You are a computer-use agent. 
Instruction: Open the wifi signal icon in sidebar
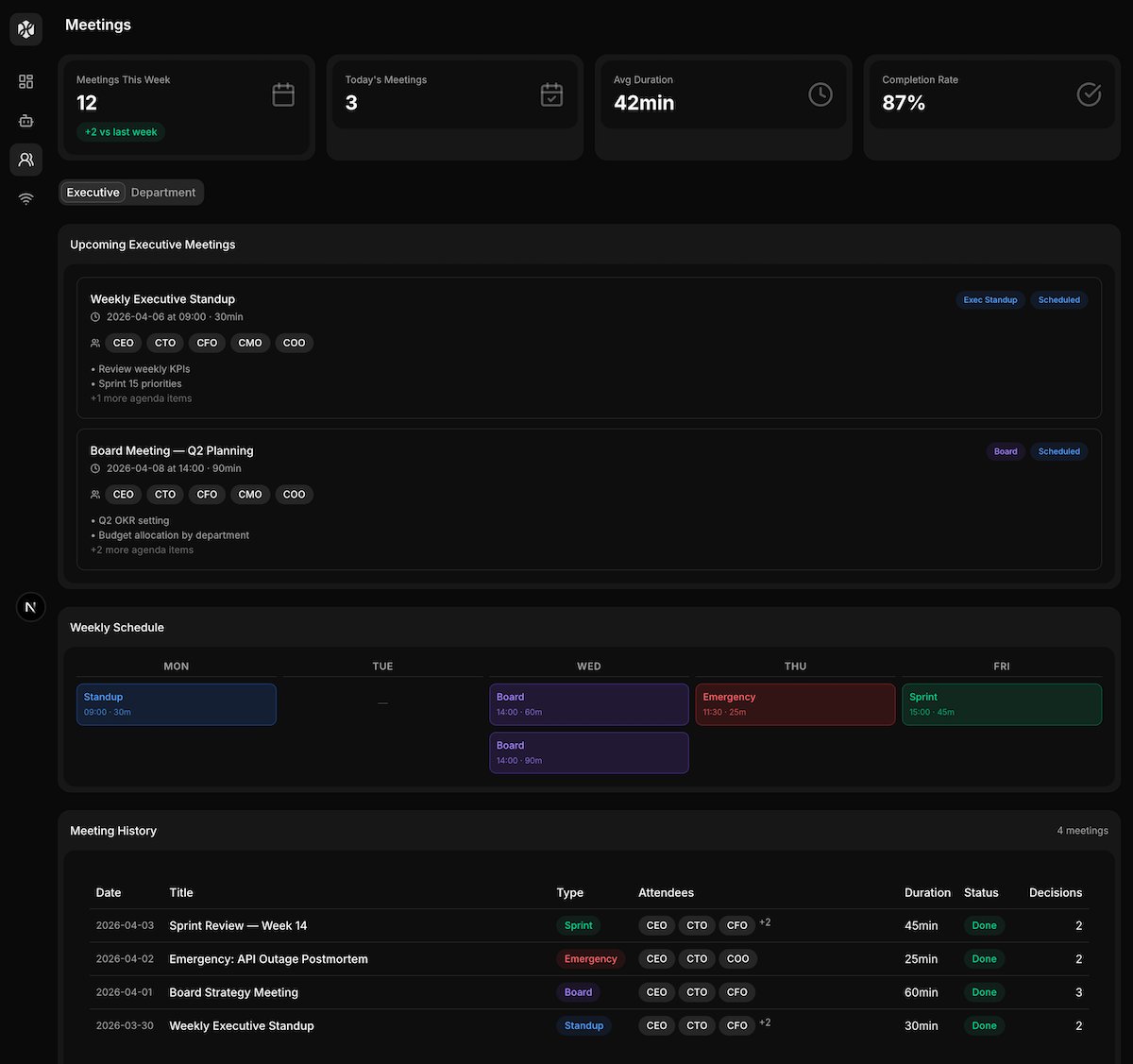pyautogui.click(x=26, y=198)
